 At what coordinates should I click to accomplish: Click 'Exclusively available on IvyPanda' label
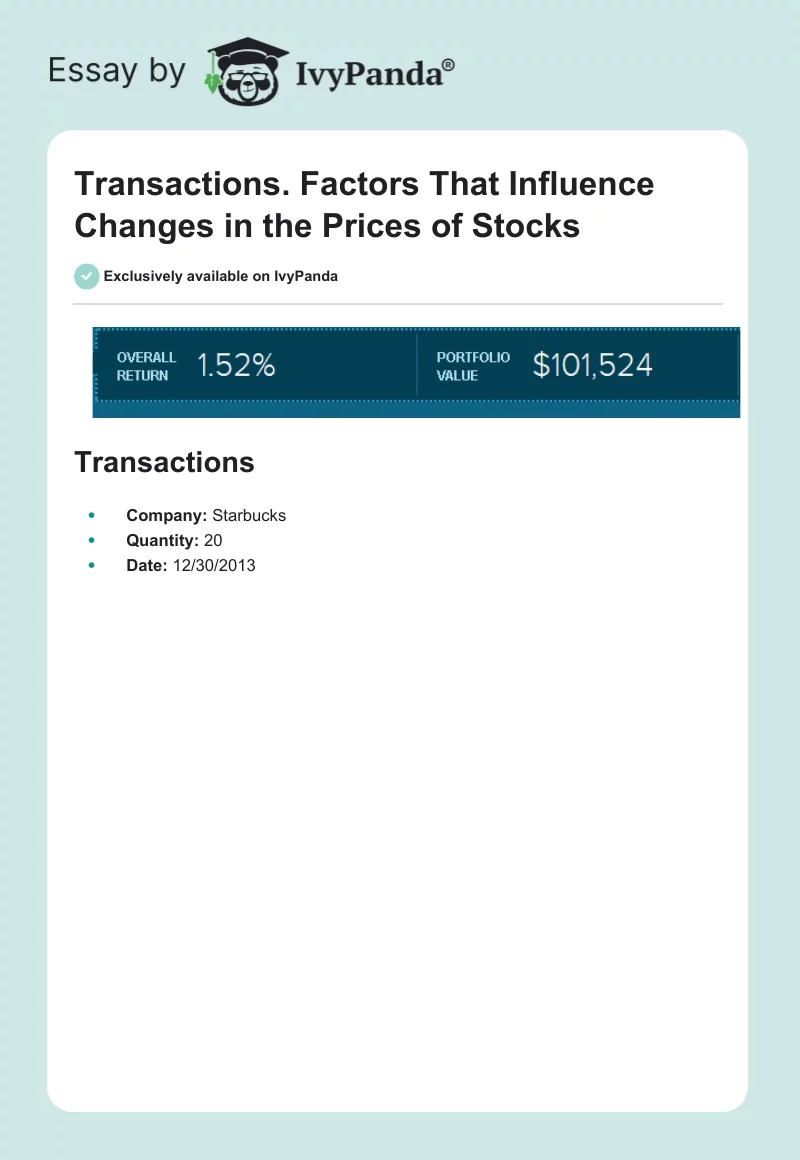(x=220, y=276)
